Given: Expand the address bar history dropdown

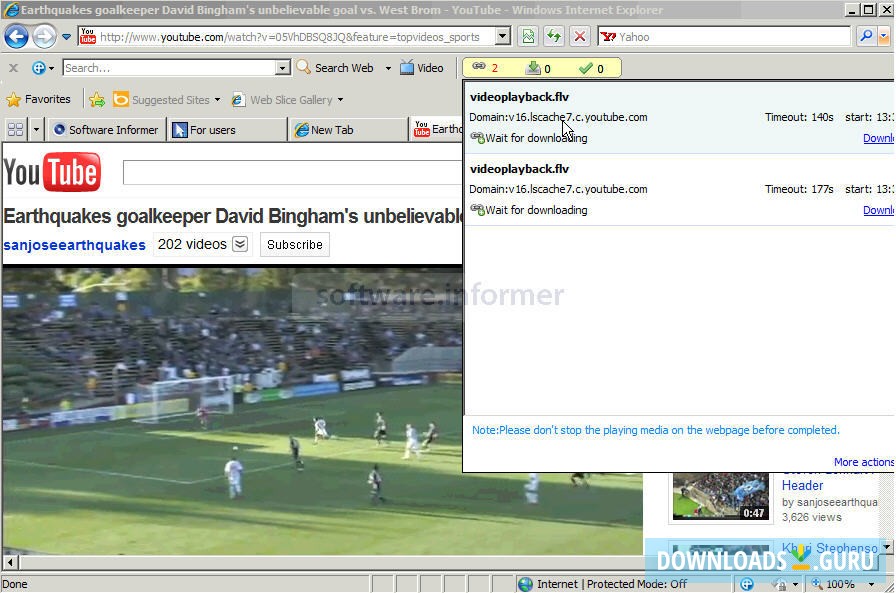Looking at the screenshot, I should [x=503, y=37].
